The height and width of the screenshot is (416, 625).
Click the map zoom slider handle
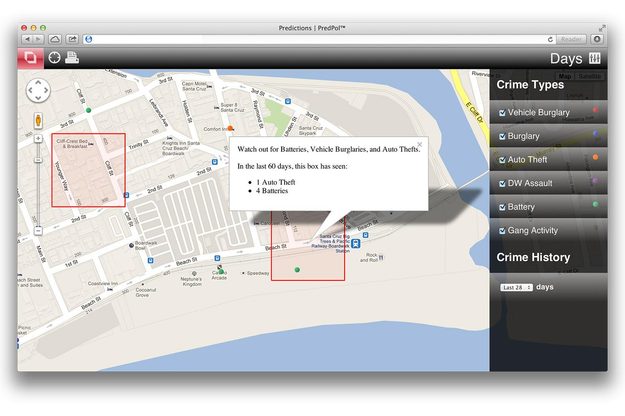coord(38,160)
